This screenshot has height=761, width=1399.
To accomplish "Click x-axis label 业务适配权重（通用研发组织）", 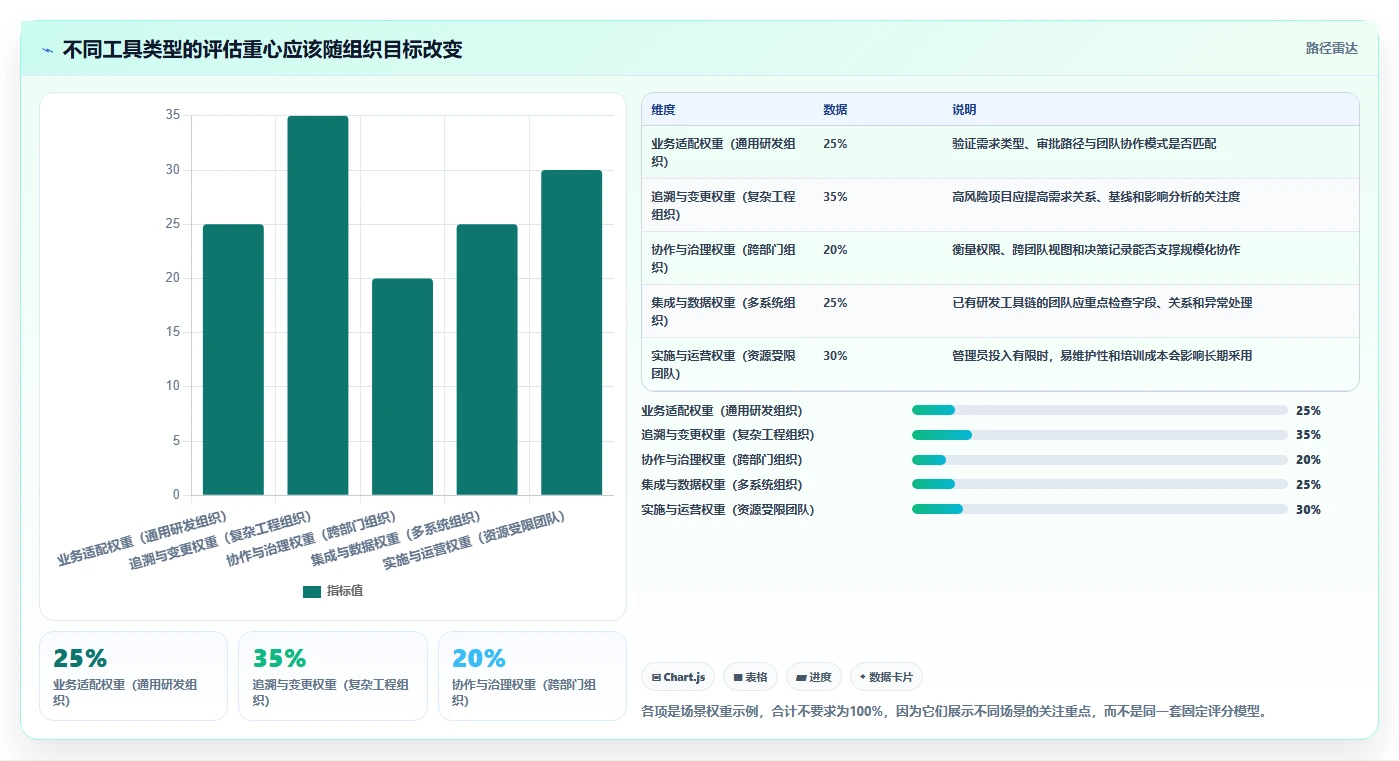I will pyautogui.click(x=142, y=539).
